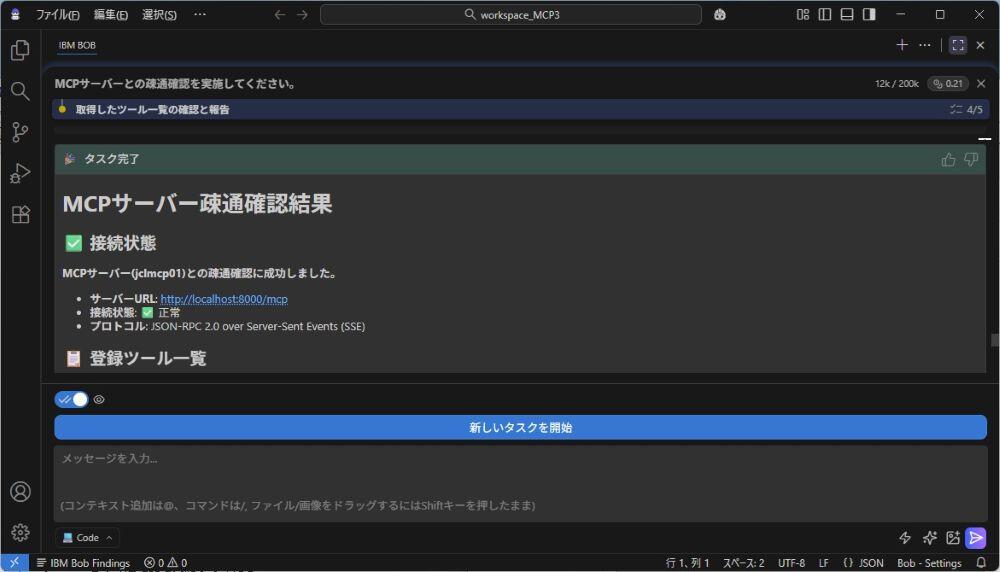This screenshot has height=572, width=1000.
Task: Click the 12k / 200k token counter
Action: pyautogui.click(x=897, y=84)
